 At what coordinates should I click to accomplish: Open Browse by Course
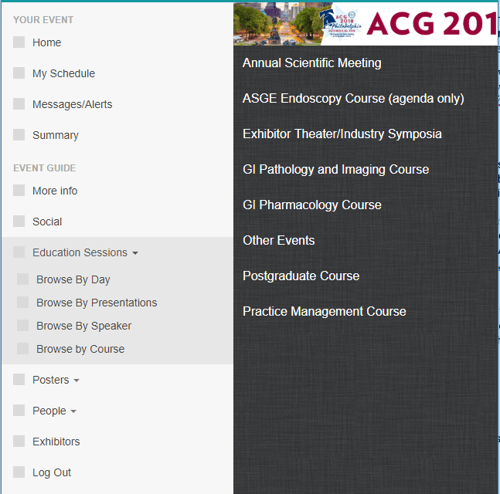pyautogui.click(x=80, y=349)
